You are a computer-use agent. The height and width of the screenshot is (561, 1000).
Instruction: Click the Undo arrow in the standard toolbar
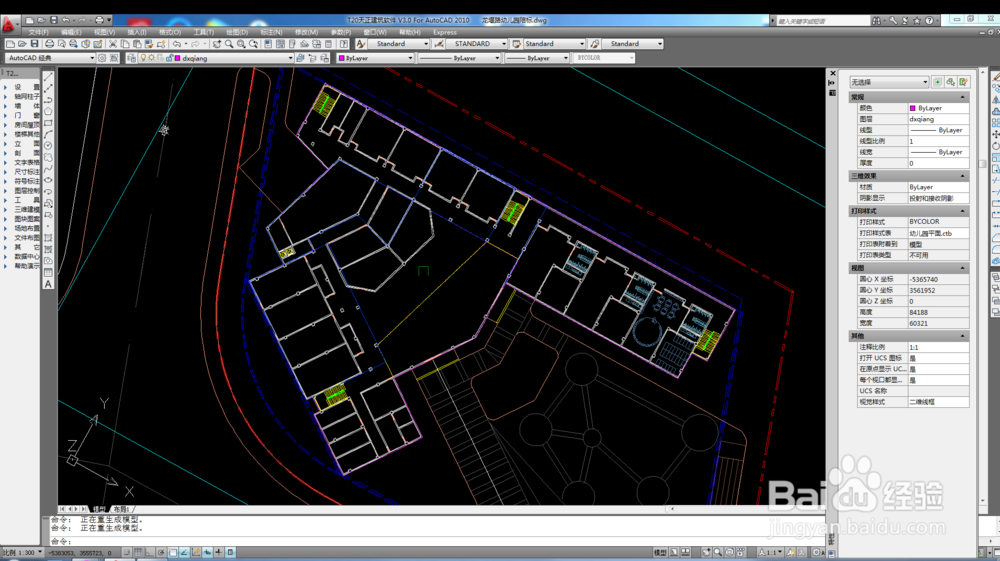[x=176, y=44]
